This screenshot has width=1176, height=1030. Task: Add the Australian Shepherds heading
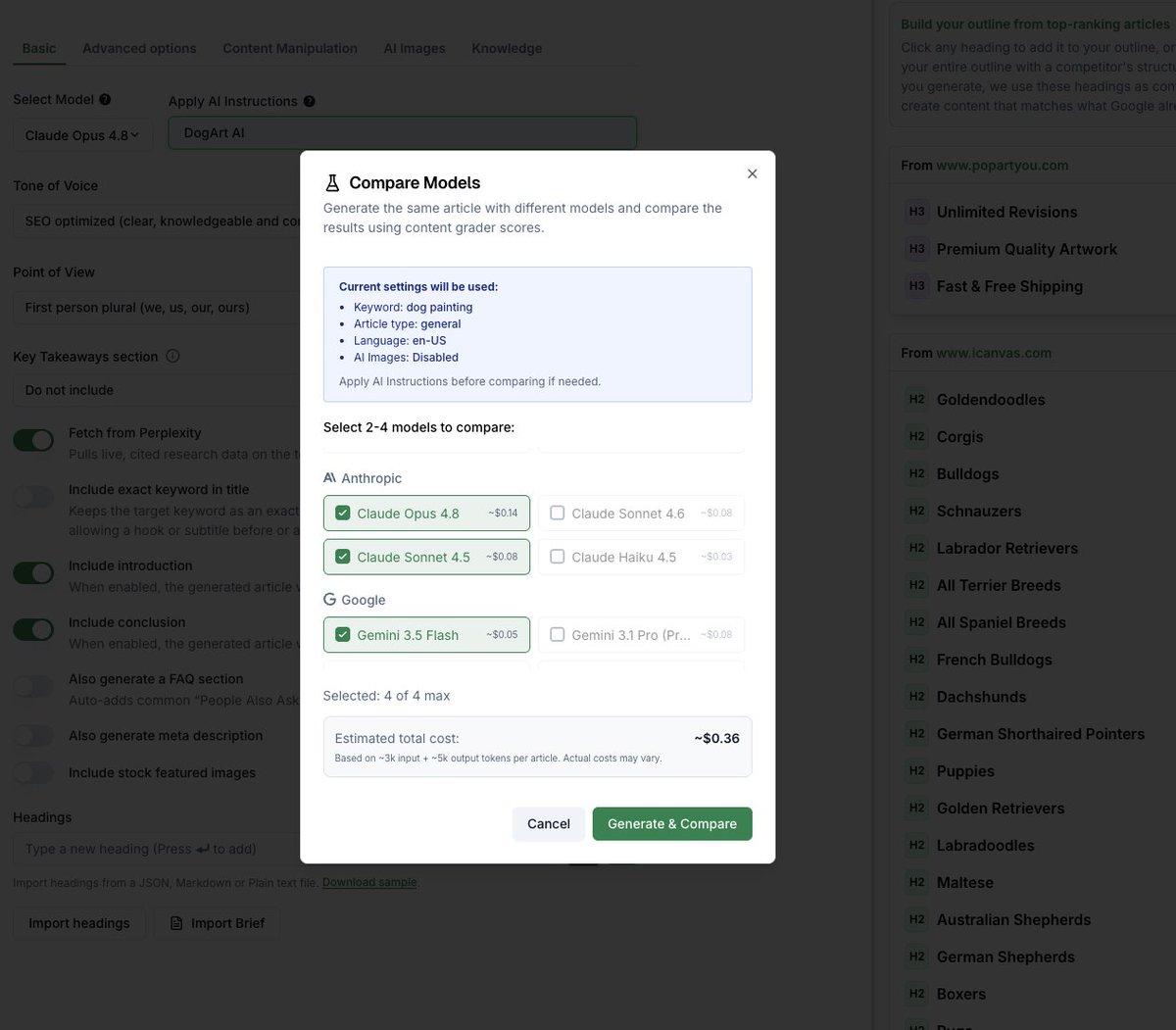pyautogui.click(x=1013, y=919)
